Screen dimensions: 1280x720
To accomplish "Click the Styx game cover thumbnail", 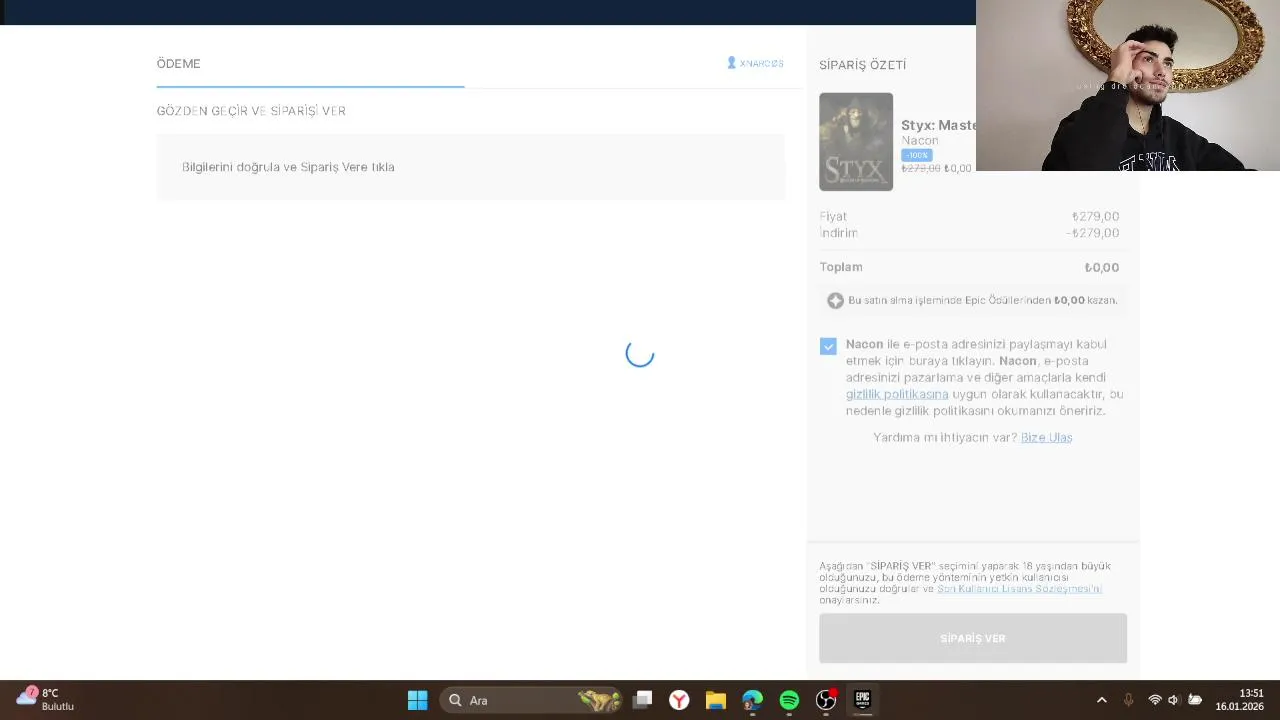I will 856,142.
